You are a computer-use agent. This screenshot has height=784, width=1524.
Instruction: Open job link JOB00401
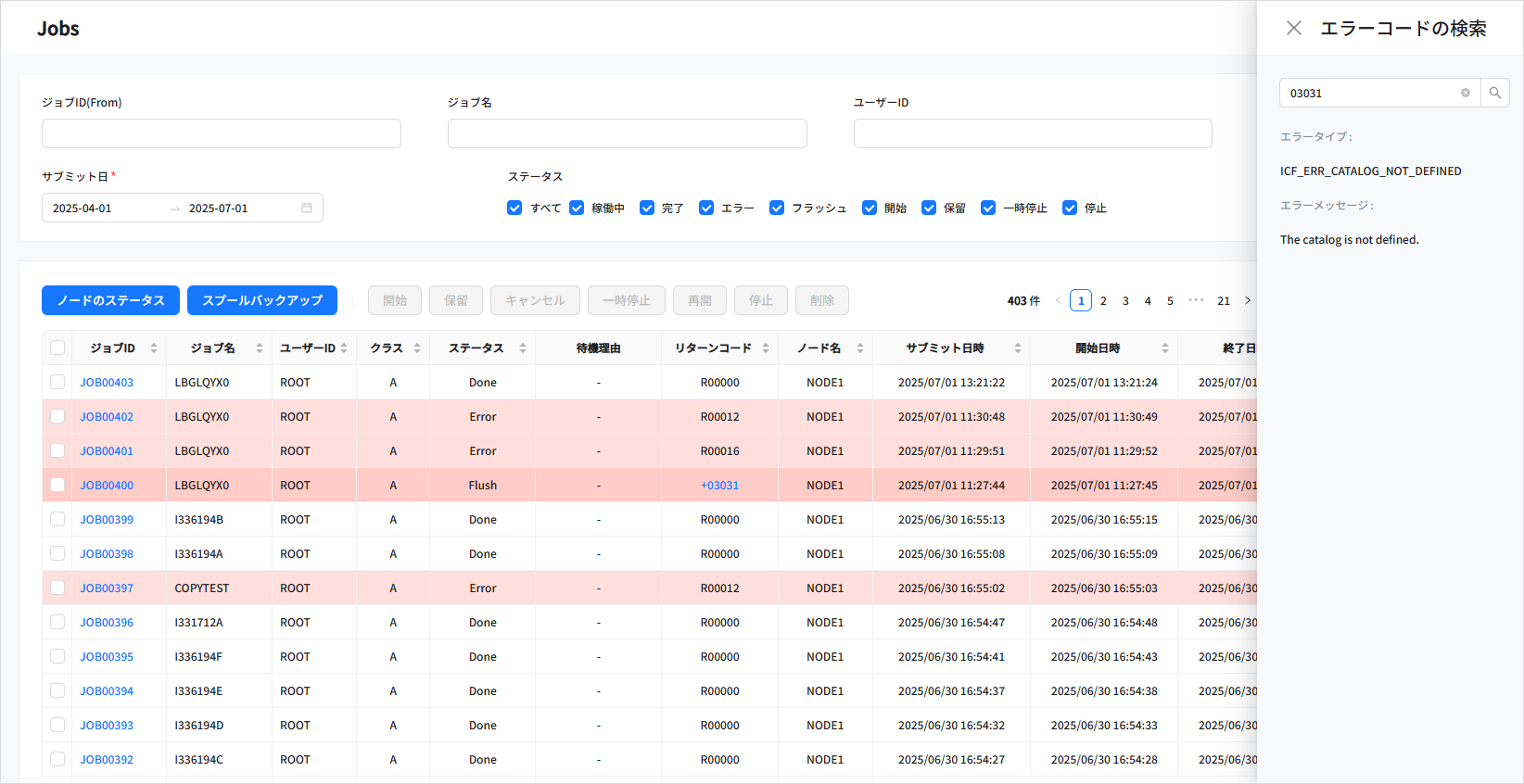107,451
